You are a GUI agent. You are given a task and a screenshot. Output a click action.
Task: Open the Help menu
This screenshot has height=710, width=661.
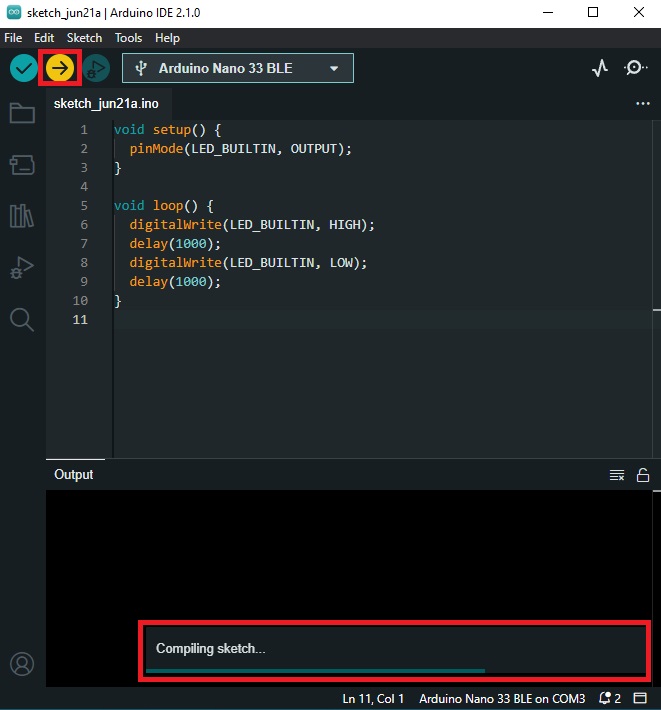click(167, 38)
